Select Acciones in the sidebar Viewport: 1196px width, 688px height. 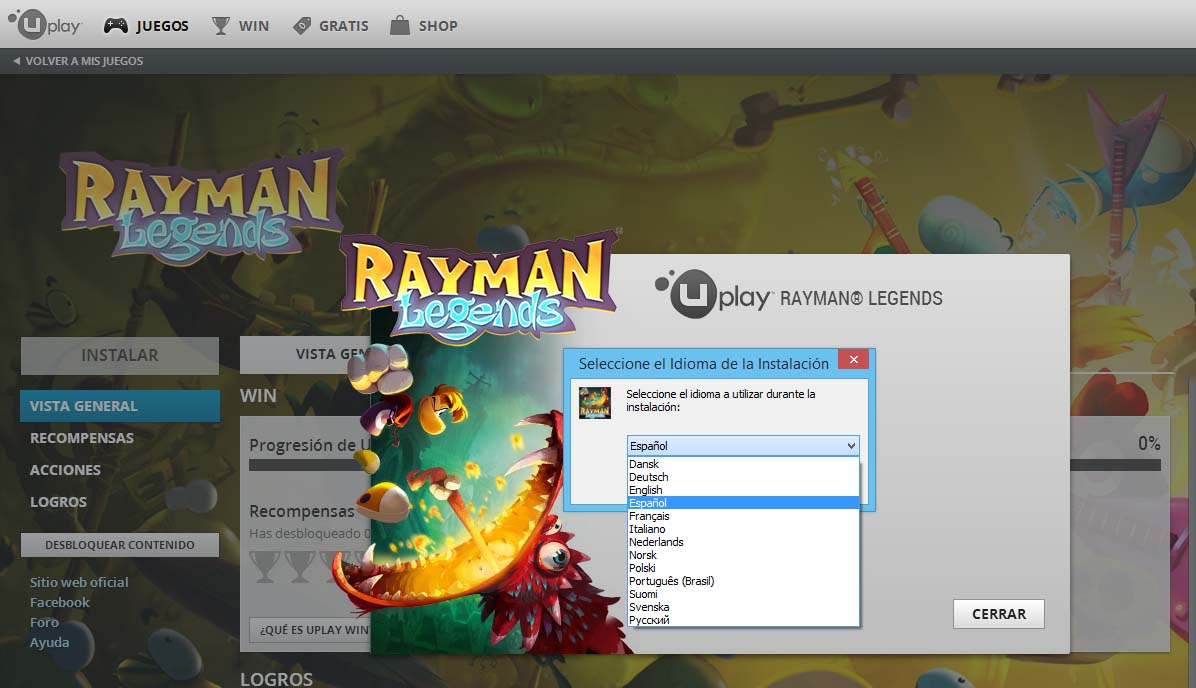pyautogui.click(x=65, y=470)
